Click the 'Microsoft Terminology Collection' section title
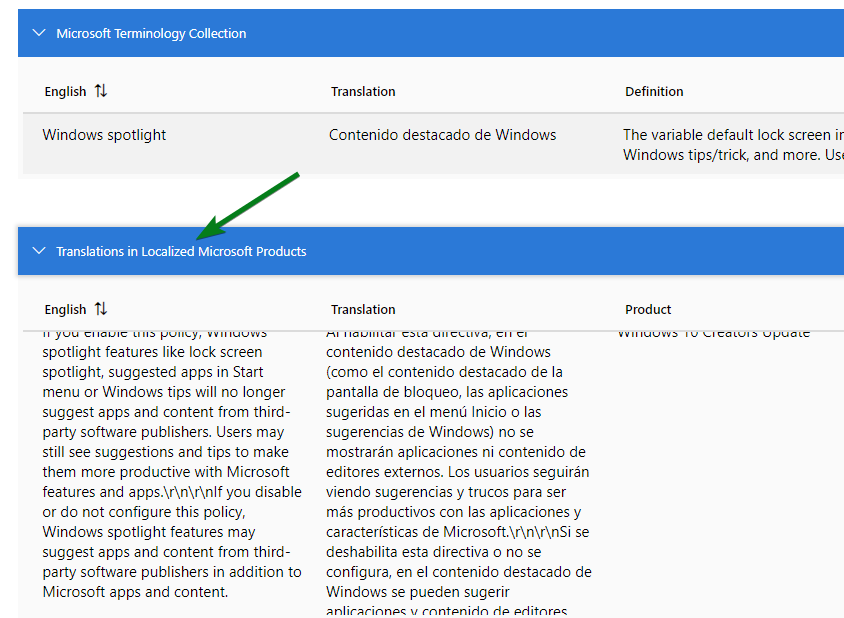The image size is (844, 618). click(151, 33)
